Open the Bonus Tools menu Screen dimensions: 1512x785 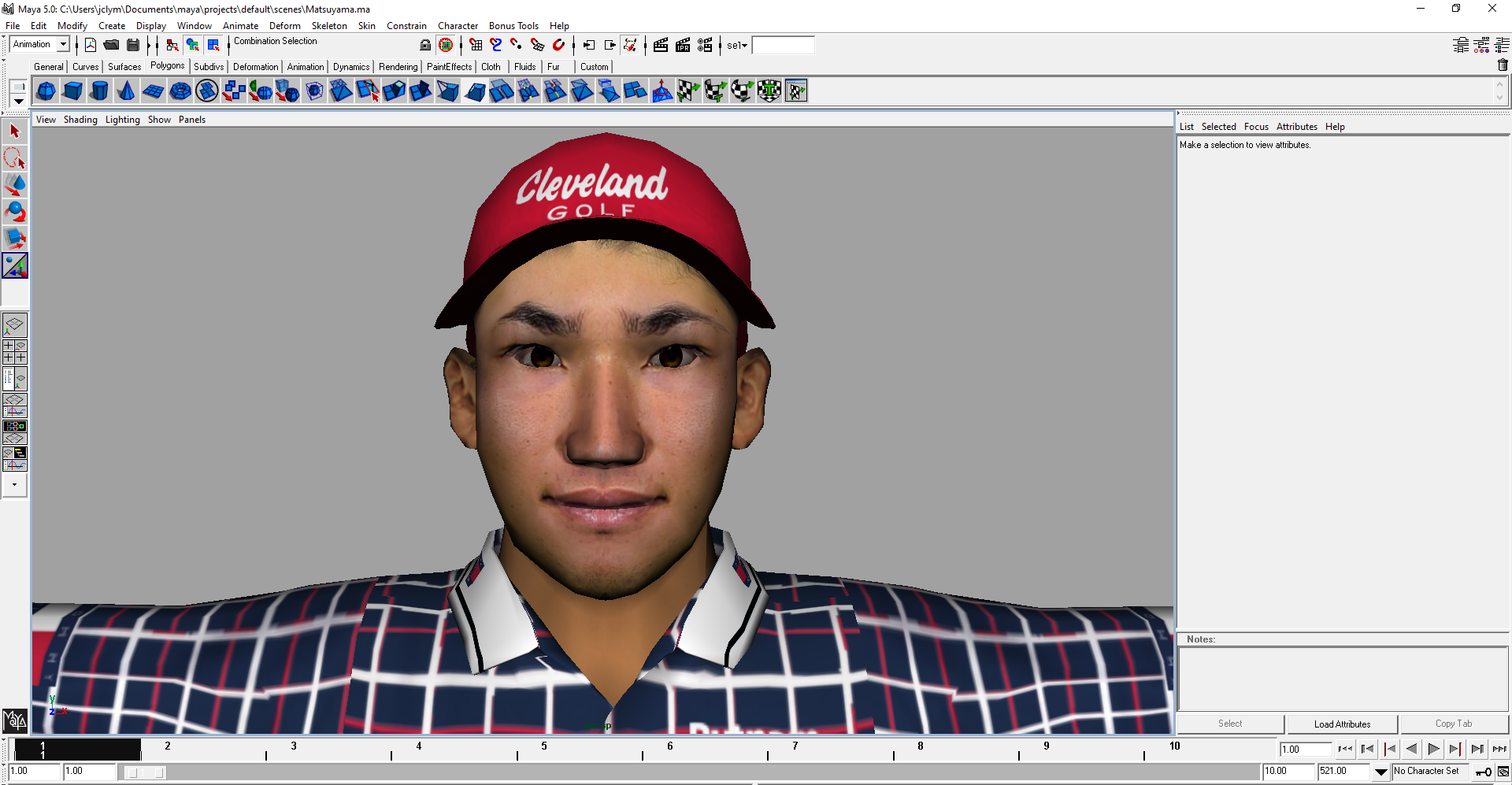click(x=513, y=26)
